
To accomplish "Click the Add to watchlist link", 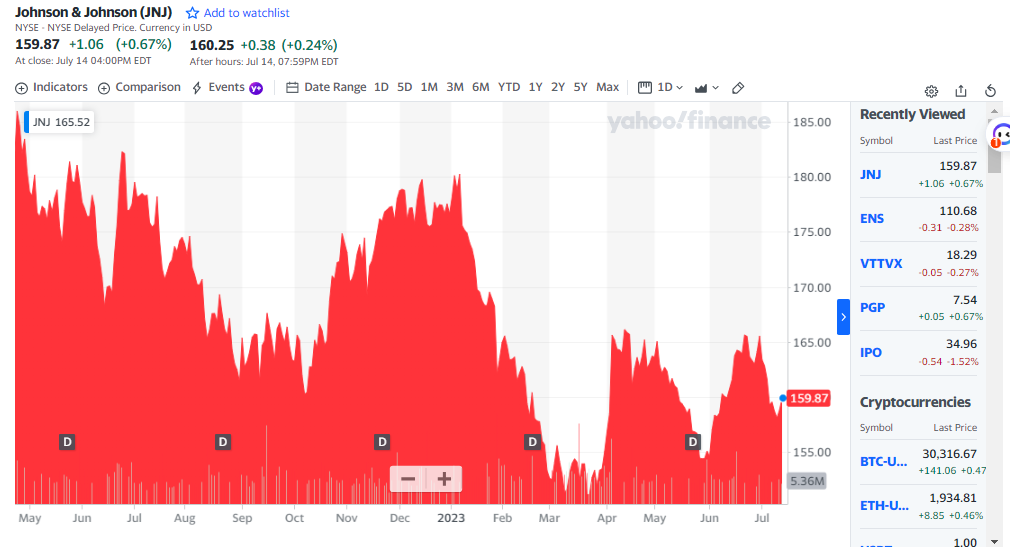I will pos(247,13).
